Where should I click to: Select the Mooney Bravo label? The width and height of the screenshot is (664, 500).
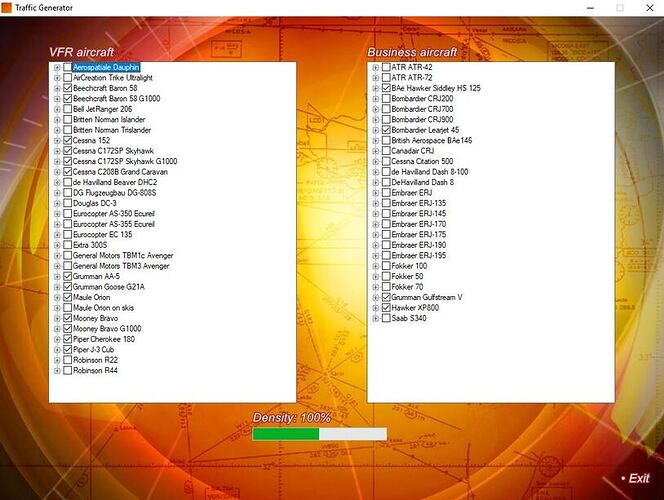[x=95, y=318]
